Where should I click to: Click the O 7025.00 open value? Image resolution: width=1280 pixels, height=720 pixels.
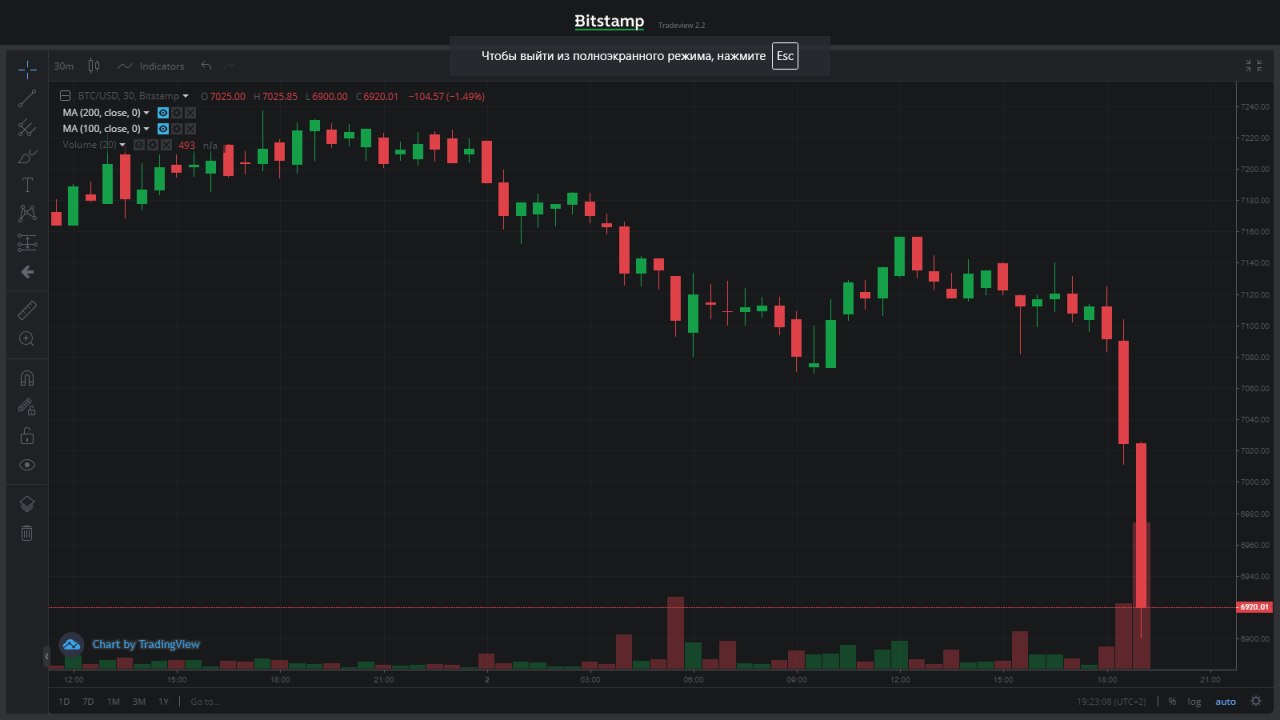tap(224, 97)
